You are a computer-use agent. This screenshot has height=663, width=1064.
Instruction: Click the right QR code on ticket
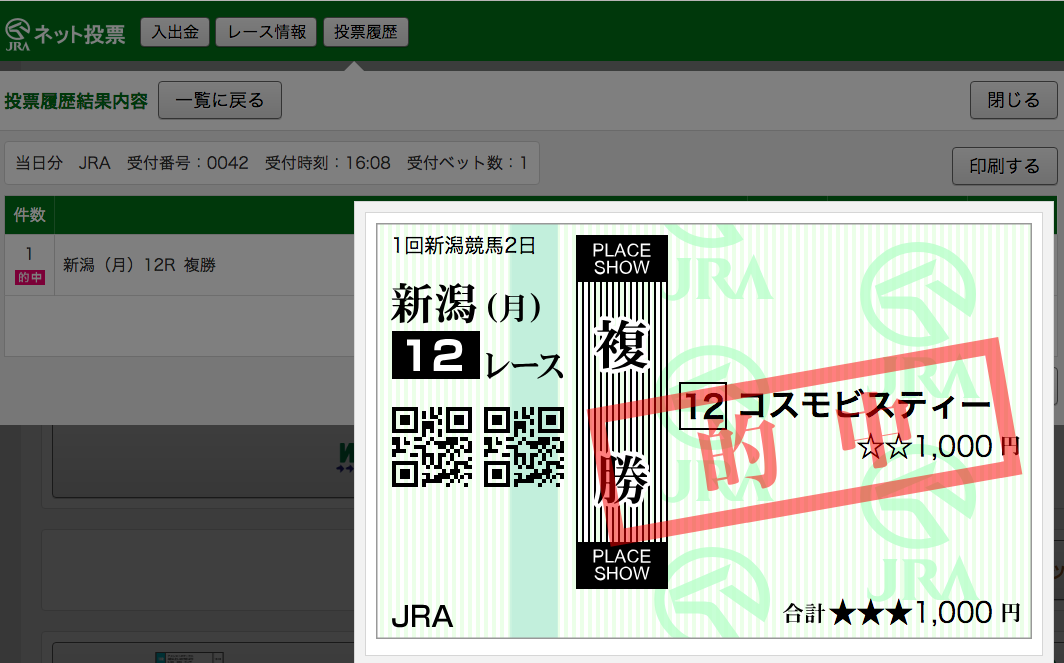pos(524,447)
